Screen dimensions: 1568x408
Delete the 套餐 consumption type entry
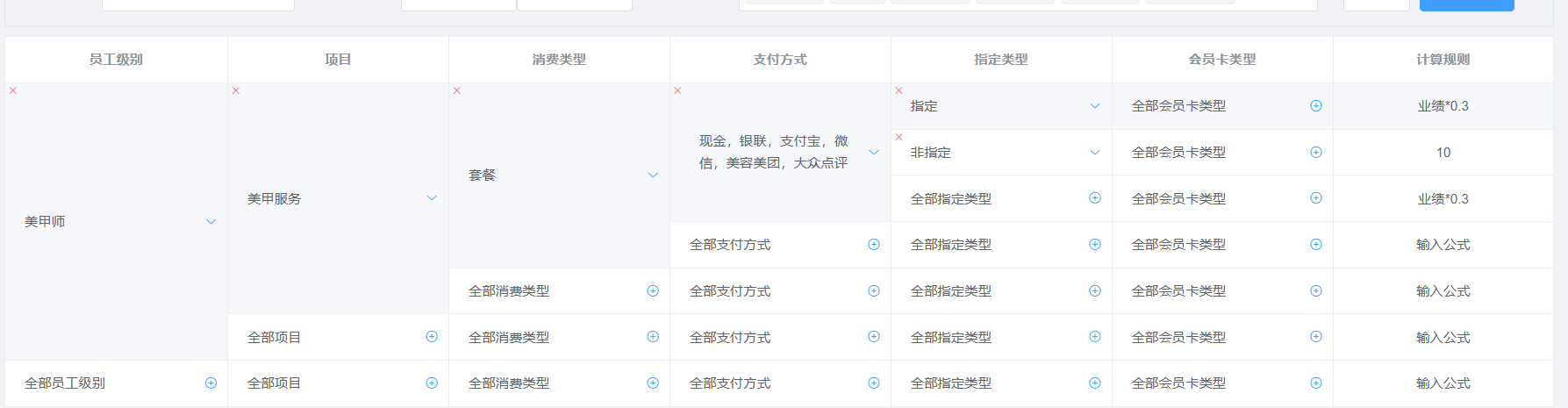click(x=457, y=90)
